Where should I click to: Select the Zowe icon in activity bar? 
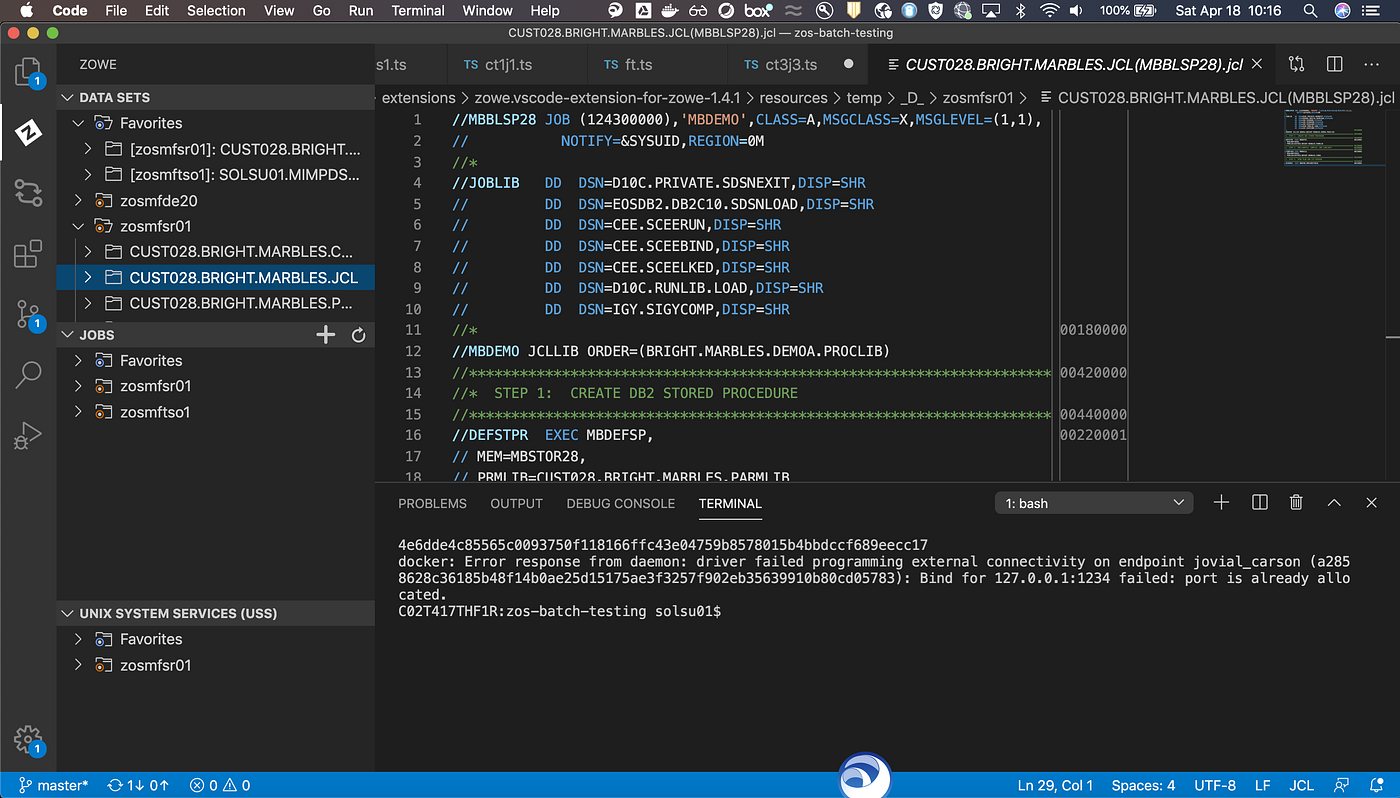(x=27, y=133)
